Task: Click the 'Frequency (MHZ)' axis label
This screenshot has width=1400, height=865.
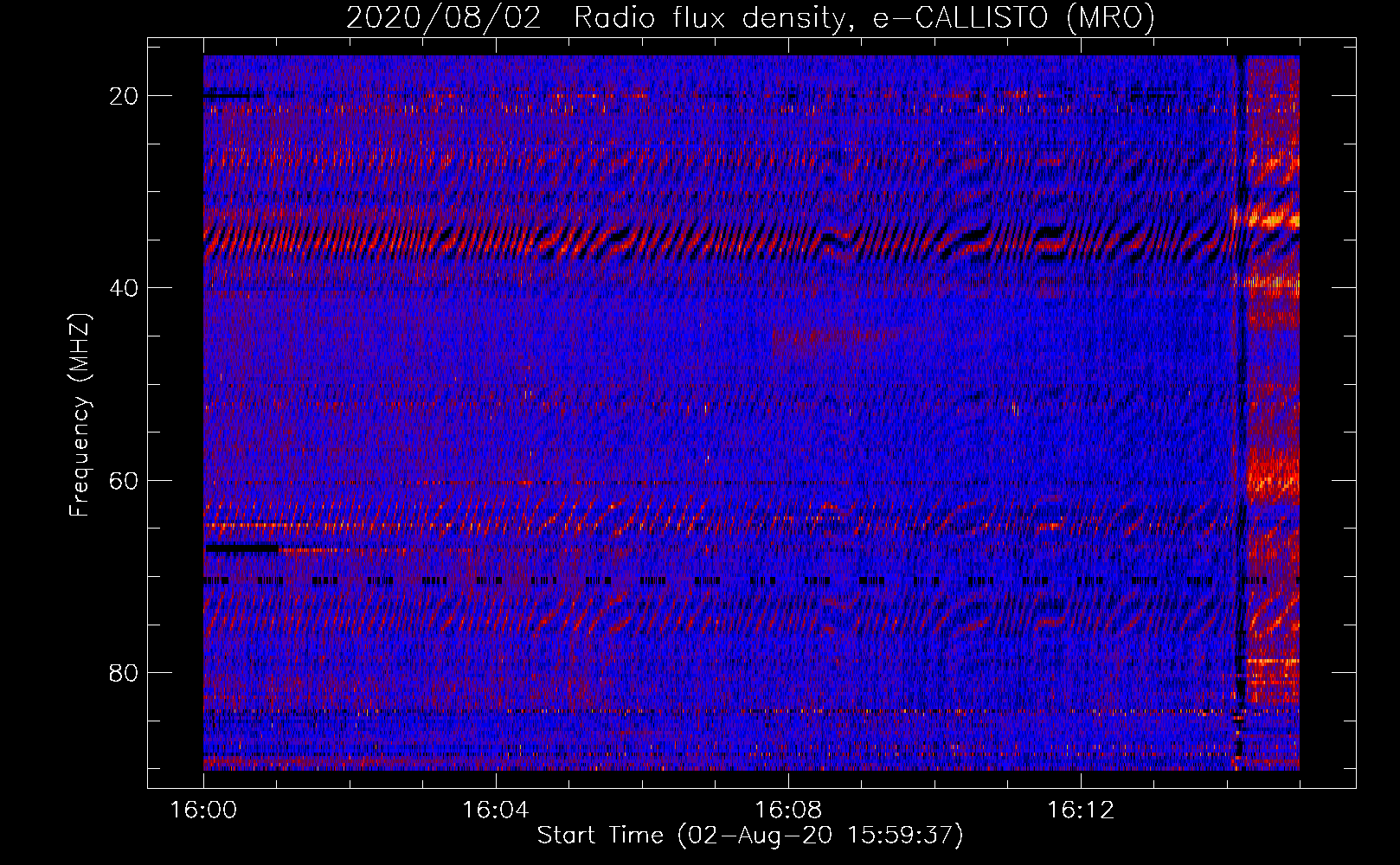Action: click(x=80, y=415)
